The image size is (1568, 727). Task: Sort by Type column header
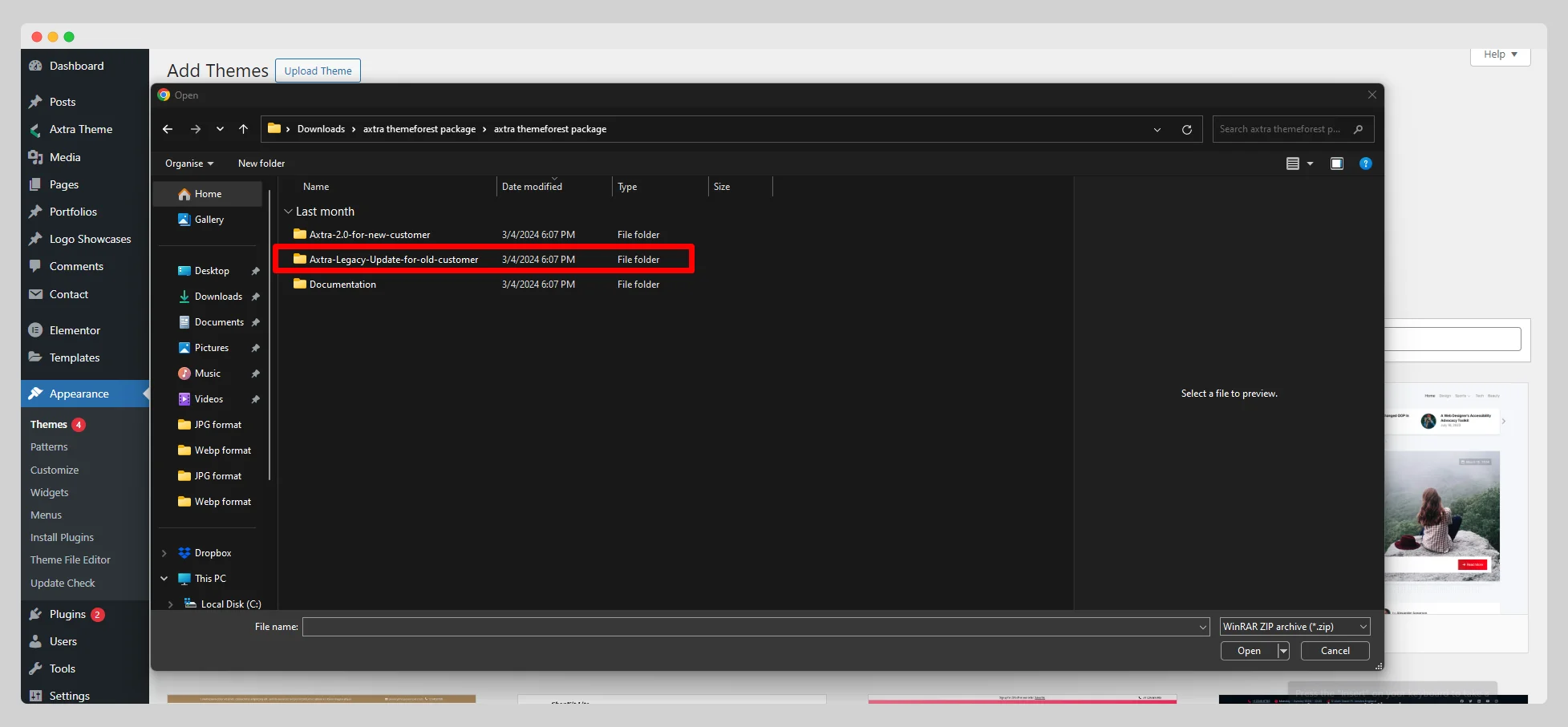pos(627,187)
